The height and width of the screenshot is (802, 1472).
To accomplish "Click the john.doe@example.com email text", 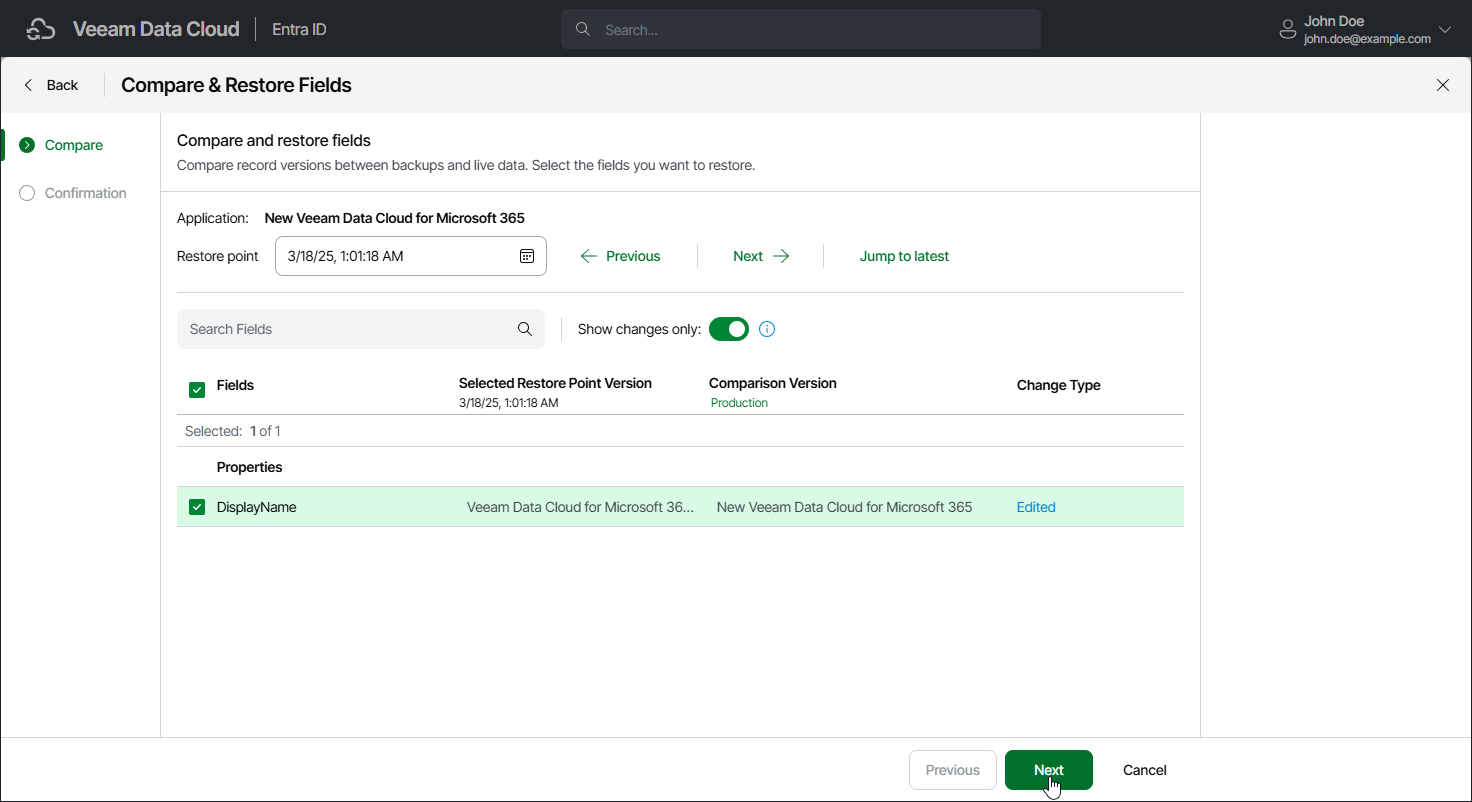I will click(1367, 39).
